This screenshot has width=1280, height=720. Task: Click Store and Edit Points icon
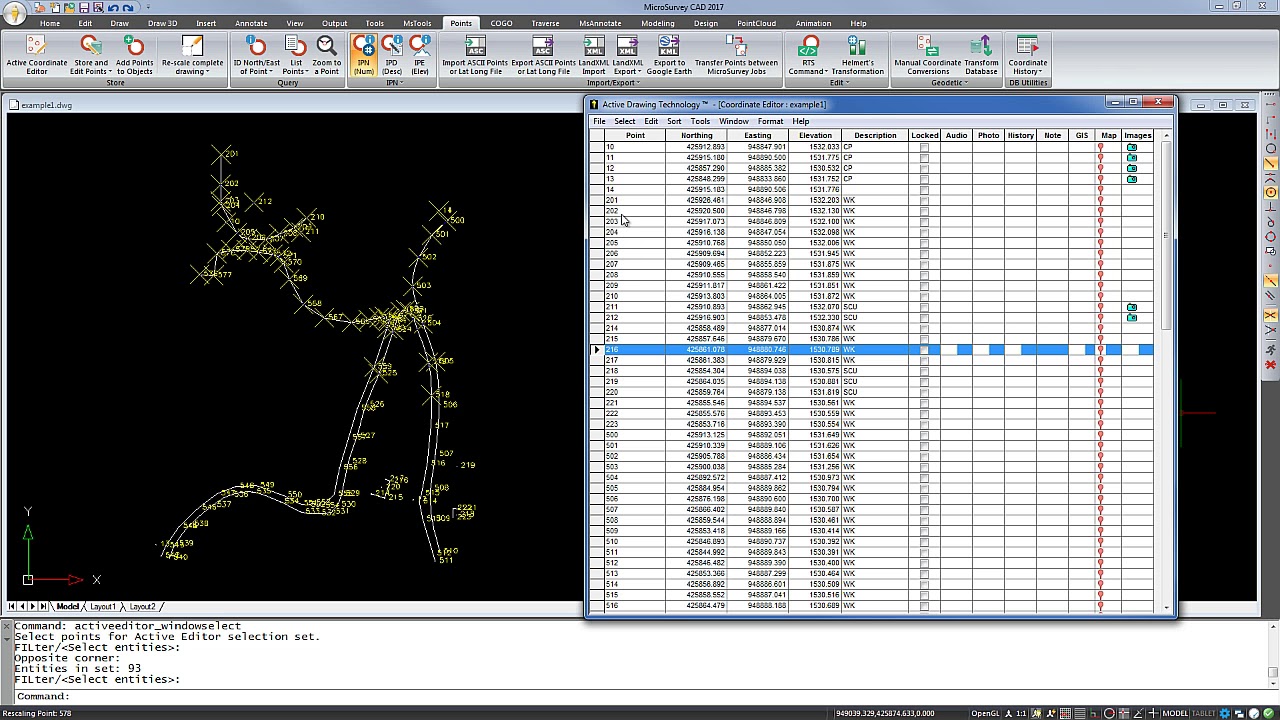(x=90, y=55)
